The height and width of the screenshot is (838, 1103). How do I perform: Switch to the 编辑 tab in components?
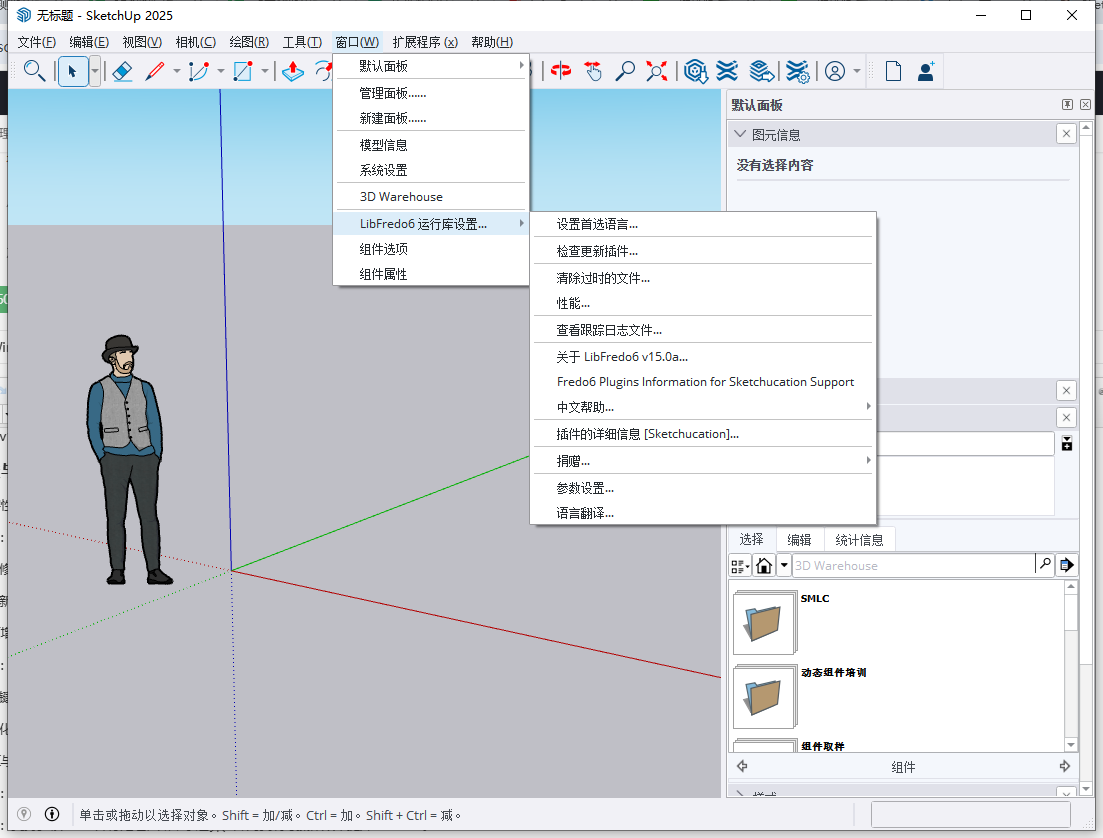point(799,540)
